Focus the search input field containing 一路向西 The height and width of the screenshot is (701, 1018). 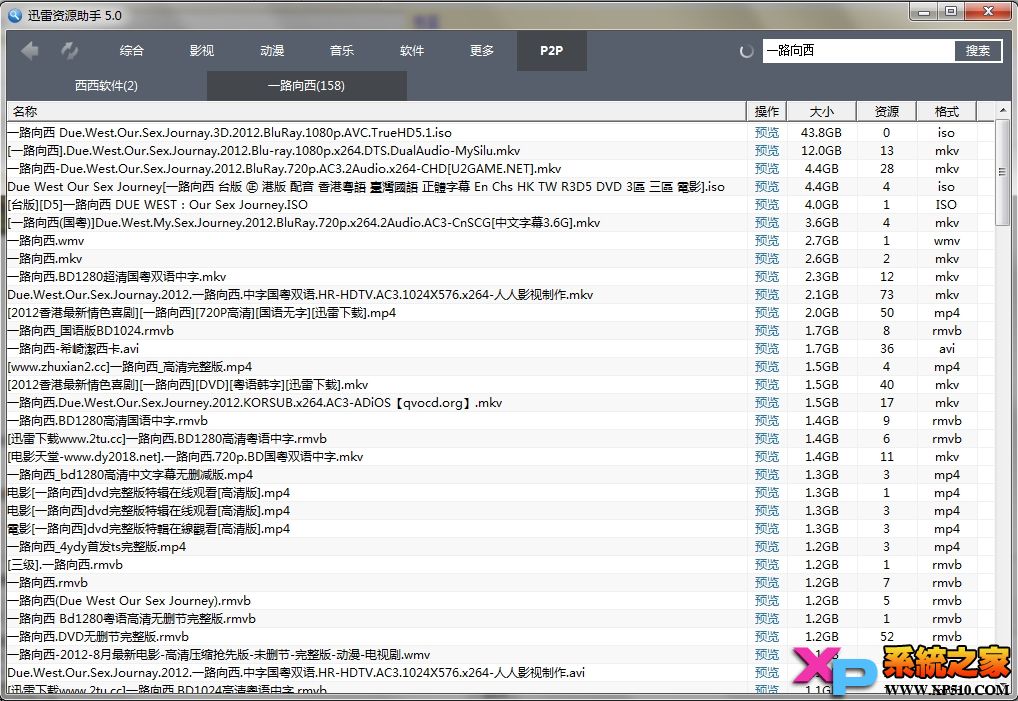pyautogui.click(x=858, y=51)
